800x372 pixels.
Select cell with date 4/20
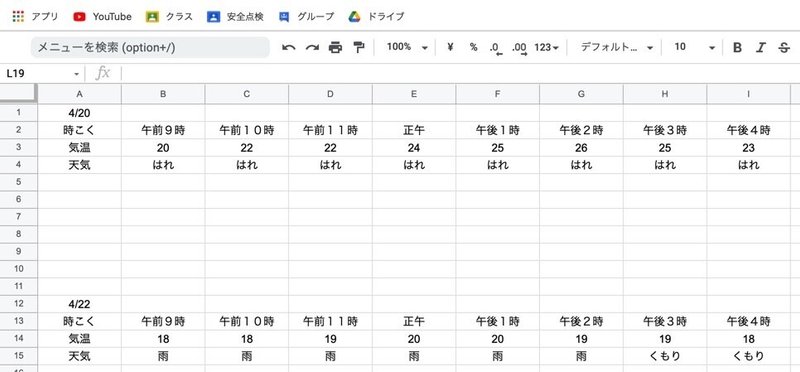[80, 113]
